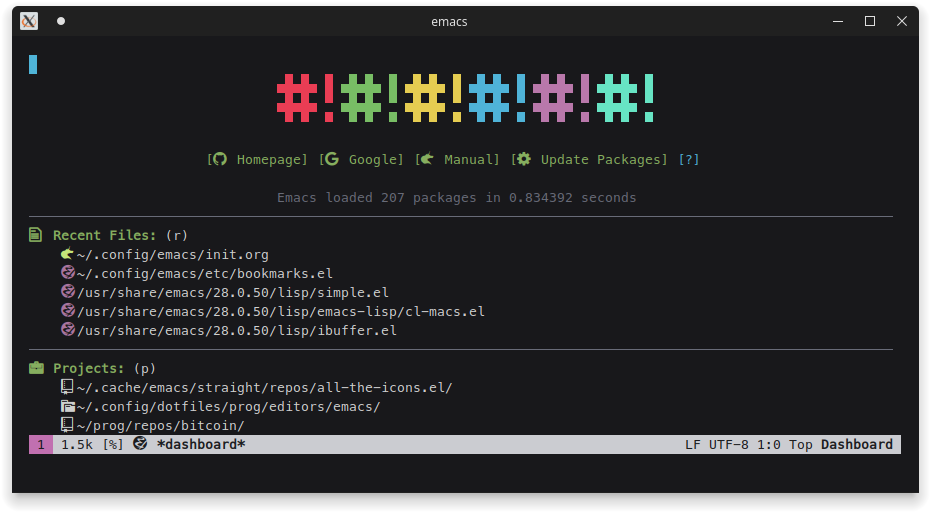This screenshot has width=931, height=513.
Task: Click the Emacs icon in the modeline
Action: click(x=140, y=444)
